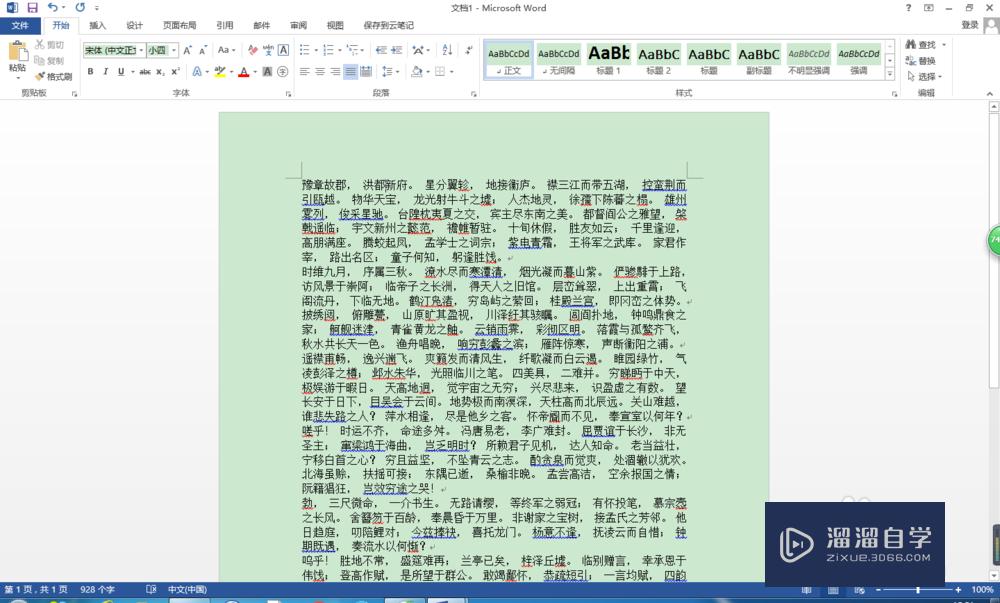Toggle italic formatting
Screen dimensions: 1000x603
pyautogui.click(x=105, y=70)
